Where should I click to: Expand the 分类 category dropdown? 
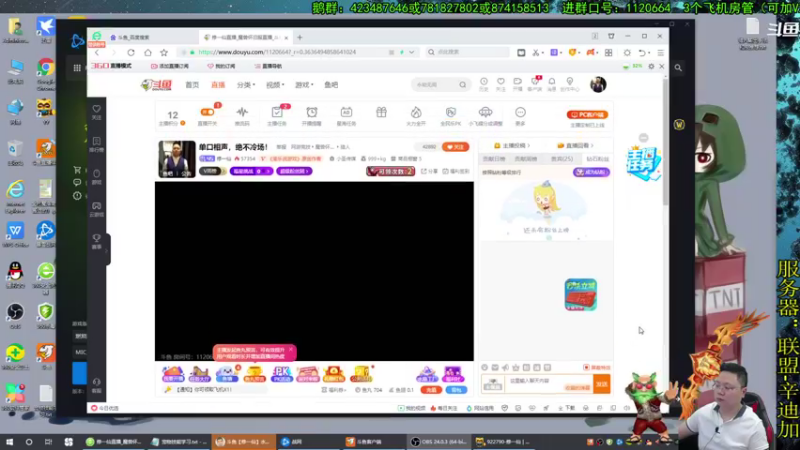coord(246,85)
